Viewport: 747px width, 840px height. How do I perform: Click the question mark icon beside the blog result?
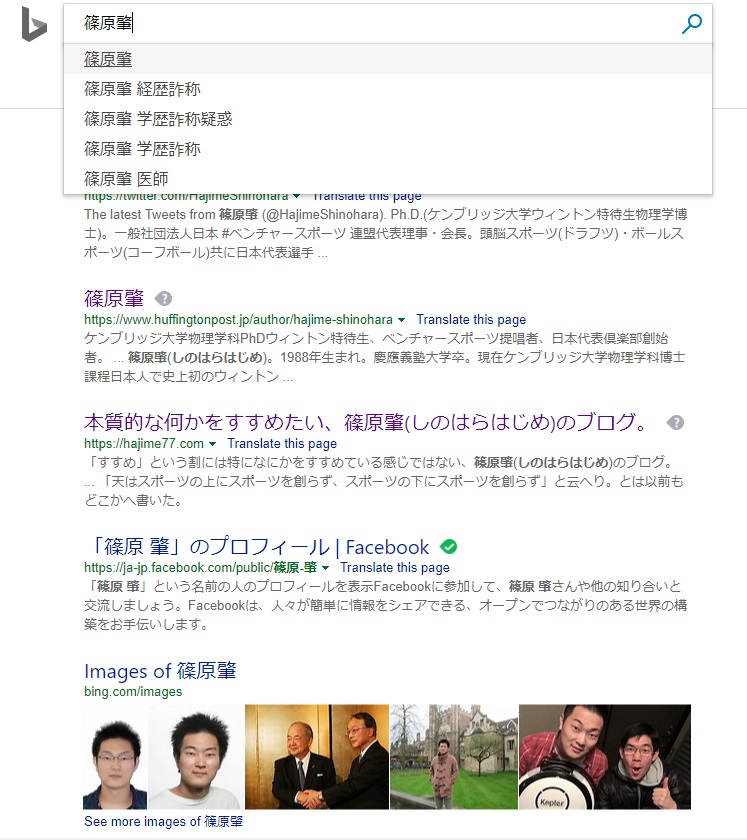coord(675,423)
